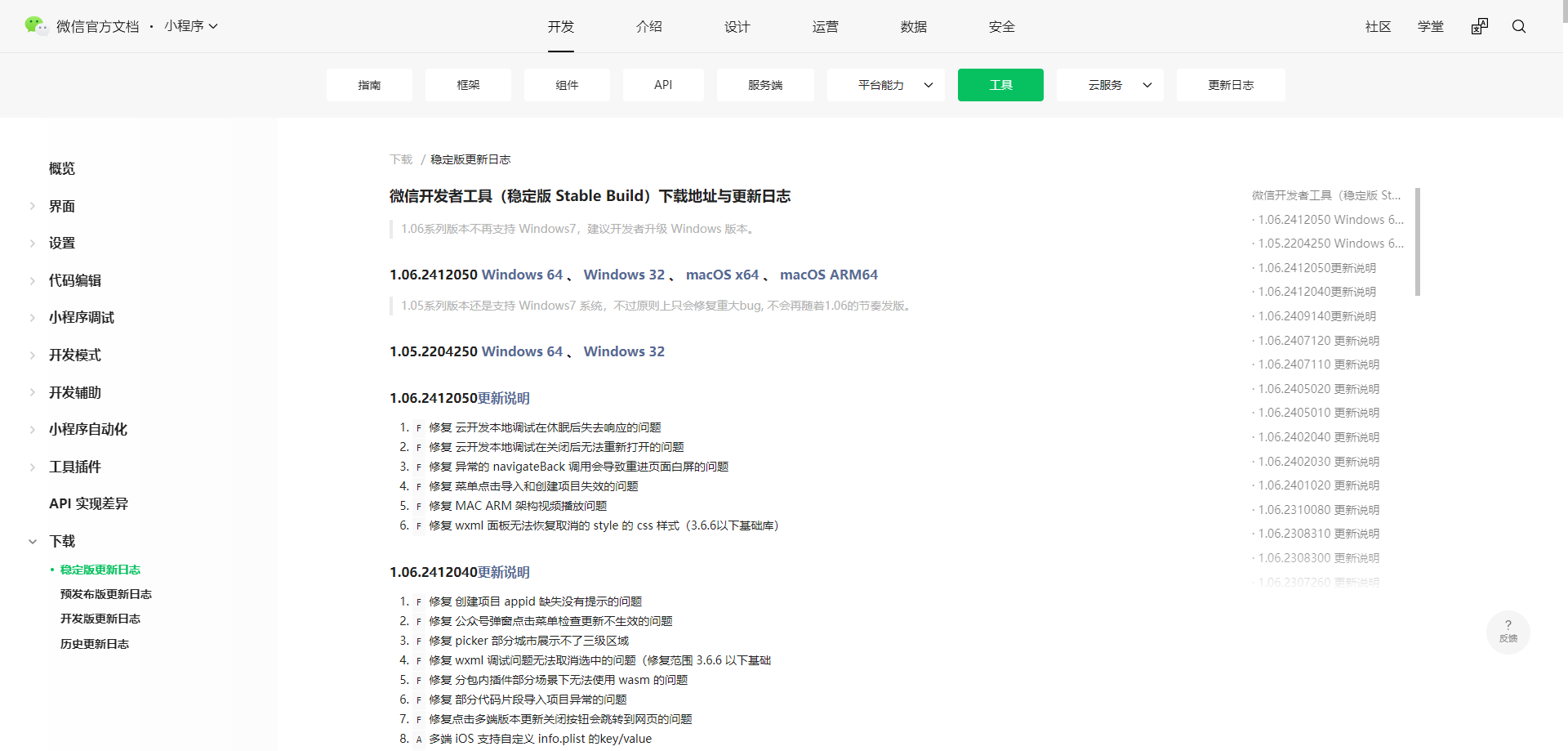Jump to 1.06.2402040 更新说明 in outline
This screenshot has width=1568, height=751.
1318,437
